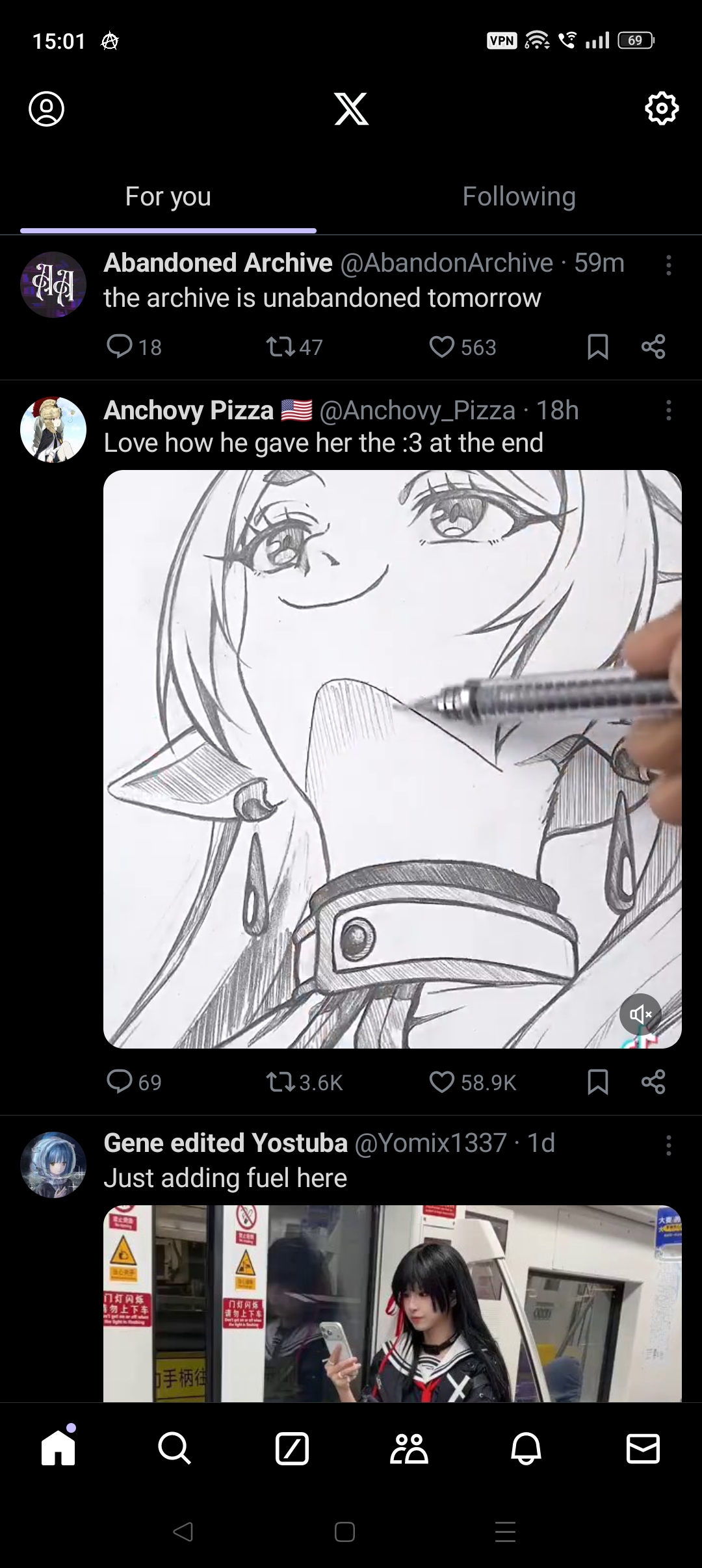Open the messages envelope icon

tap(643, 1448)
